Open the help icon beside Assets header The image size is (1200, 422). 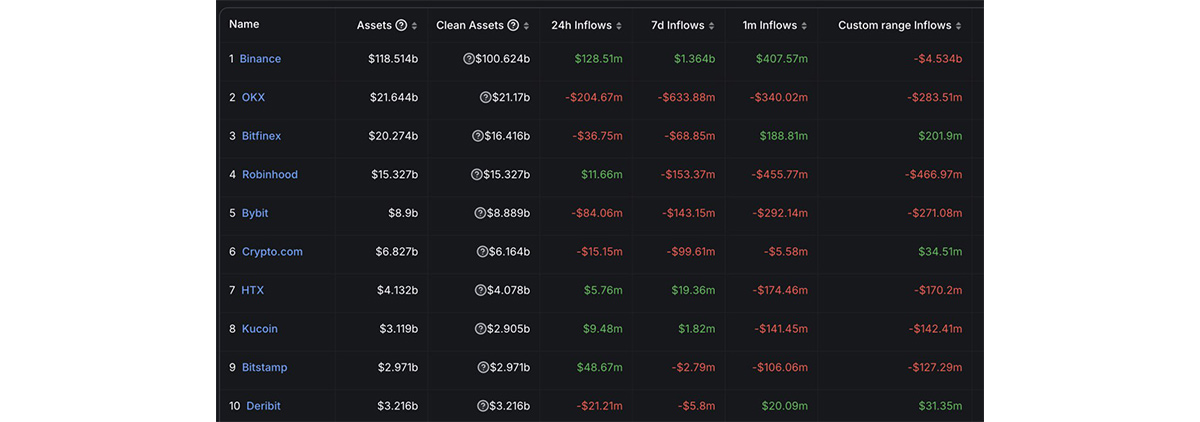click(402, 25)
